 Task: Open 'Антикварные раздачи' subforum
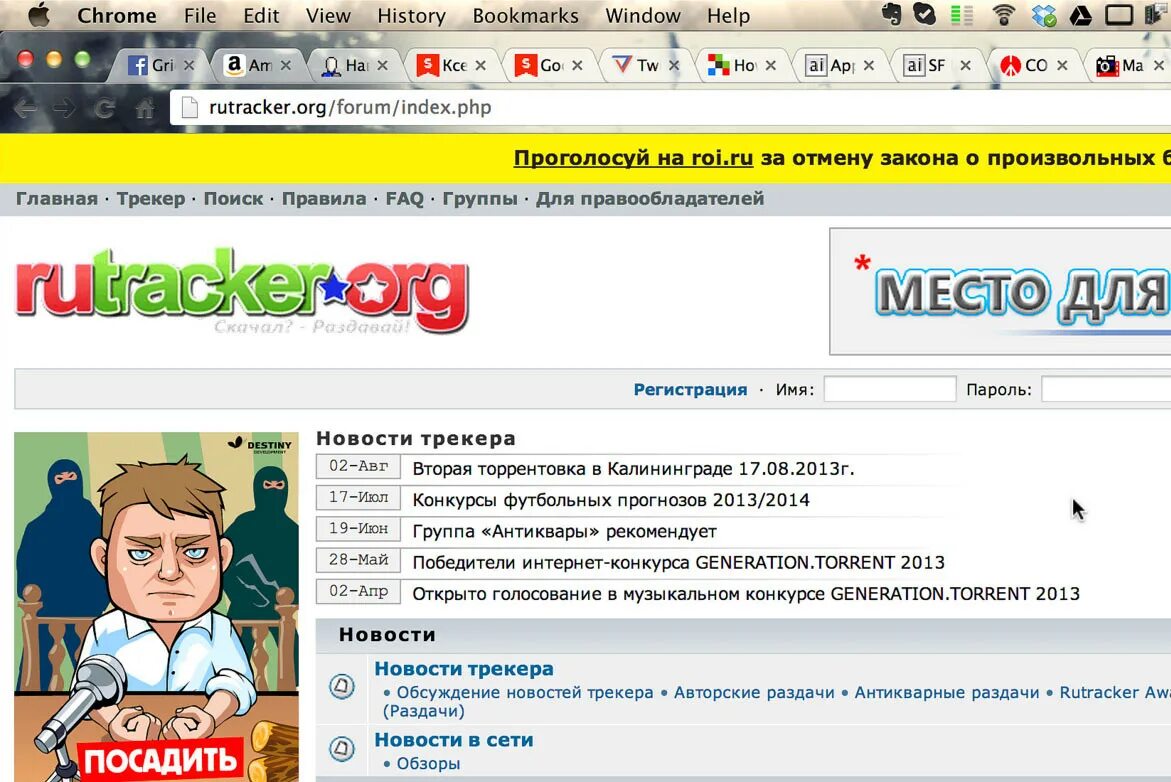click(x=947, y=692)
